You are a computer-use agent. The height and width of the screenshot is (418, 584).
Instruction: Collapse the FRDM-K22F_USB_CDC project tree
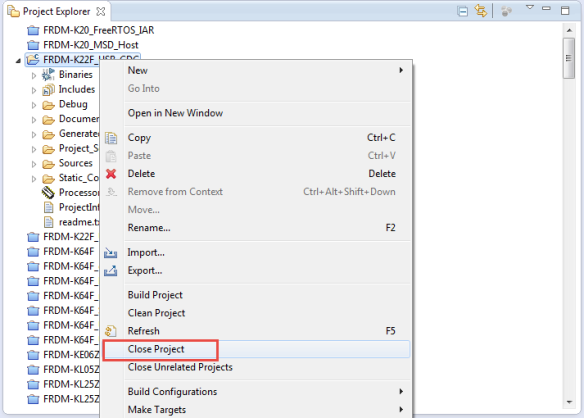pos(18,60)
